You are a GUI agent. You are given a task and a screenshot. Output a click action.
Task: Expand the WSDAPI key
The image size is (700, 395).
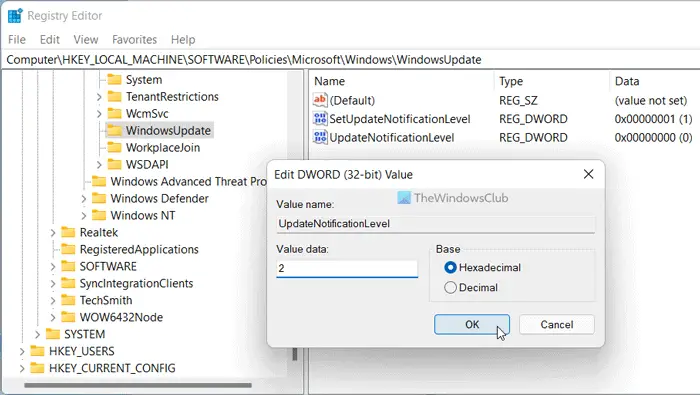click(99, 165)
